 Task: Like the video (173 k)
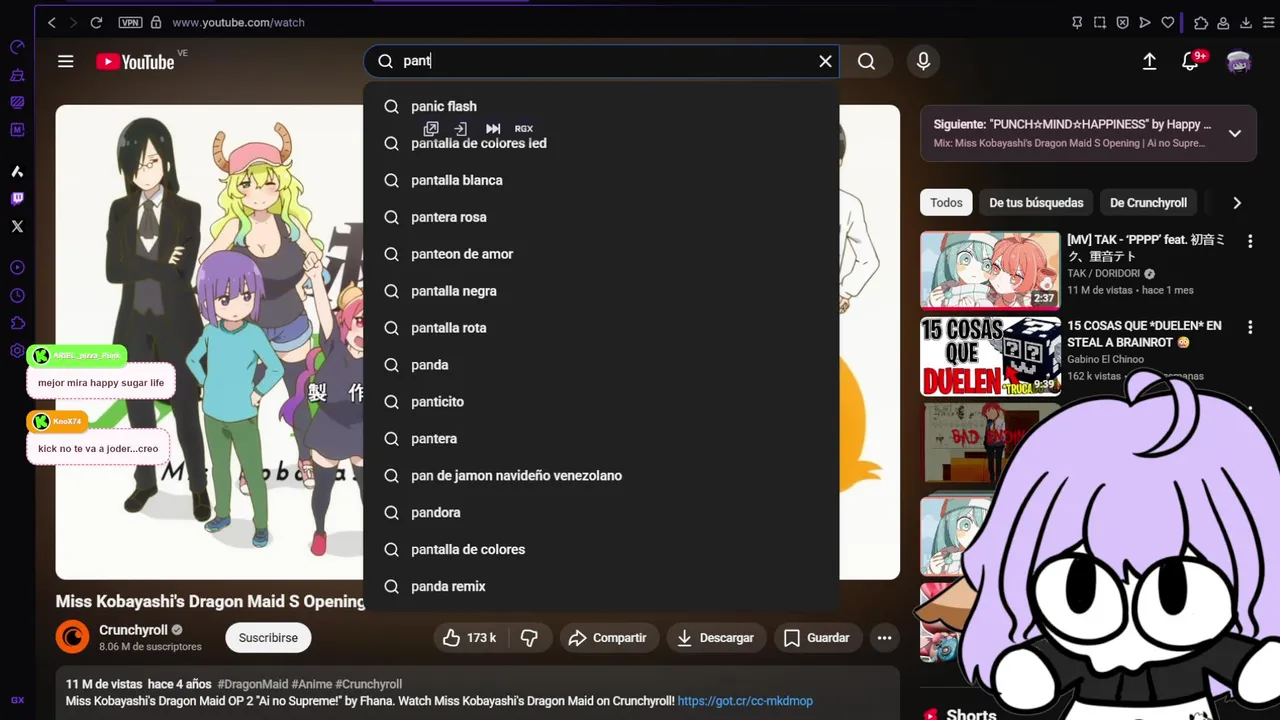click(x=470, y=638)
